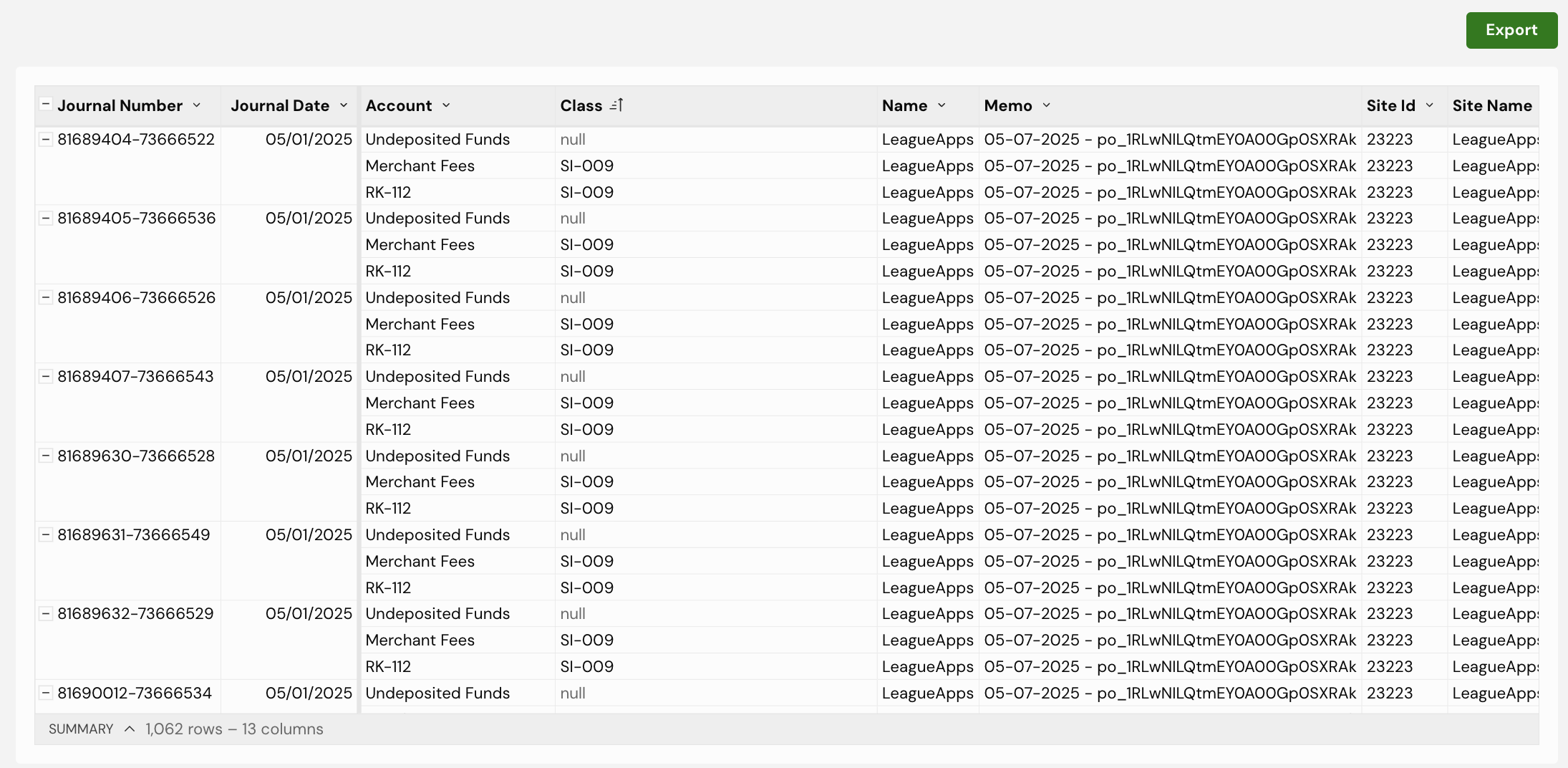The image size is (1568, 768).
Task: Click the Class column sort ascending icon
Action: click(x=617, y=105)
